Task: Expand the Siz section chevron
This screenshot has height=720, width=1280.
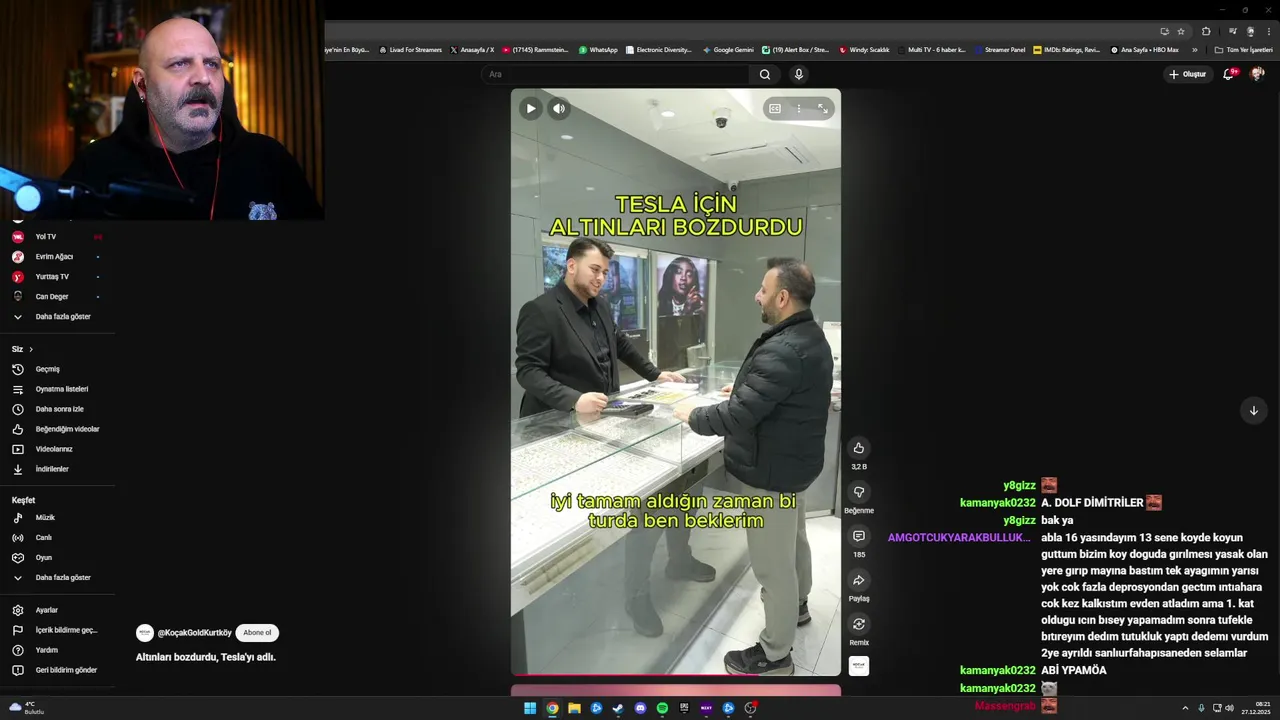Action: [31, 349]
